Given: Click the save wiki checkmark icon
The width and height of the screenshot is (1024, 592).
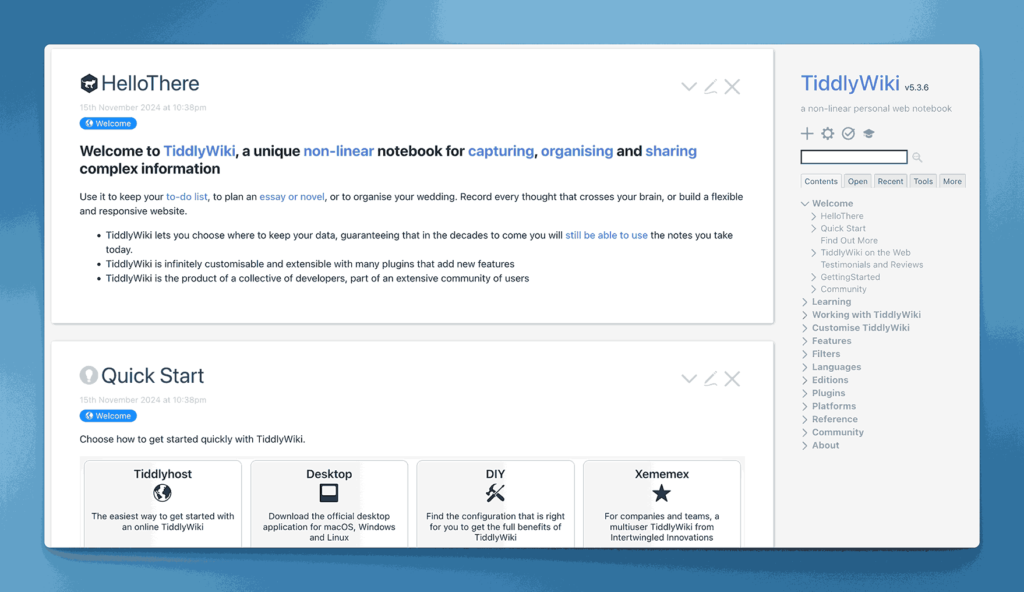Looking at the screenshot, I should pyautogui.click(x=848, y=133).
